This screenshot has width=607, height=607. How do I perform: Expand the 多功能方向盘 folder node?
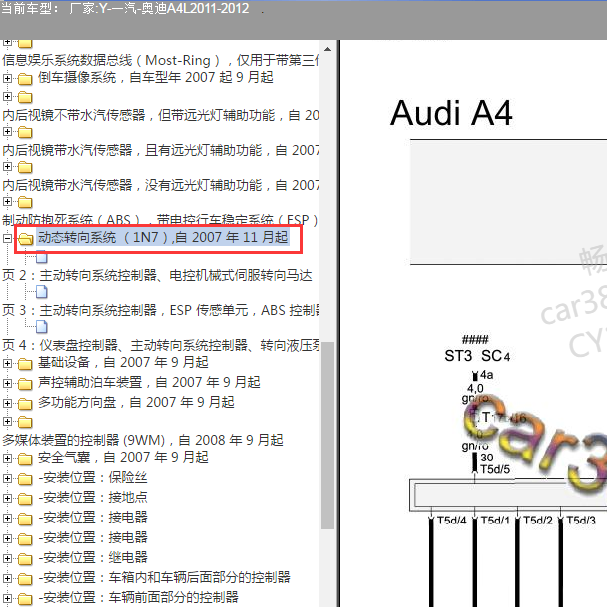coord(7,403)
